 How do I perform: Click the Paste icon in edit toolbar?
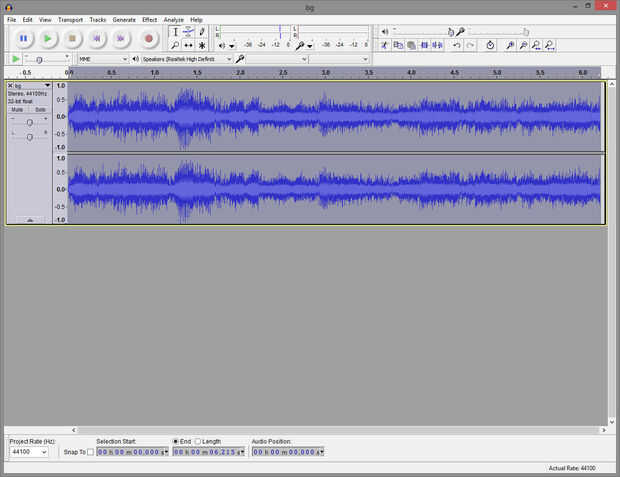pos(411,45)
